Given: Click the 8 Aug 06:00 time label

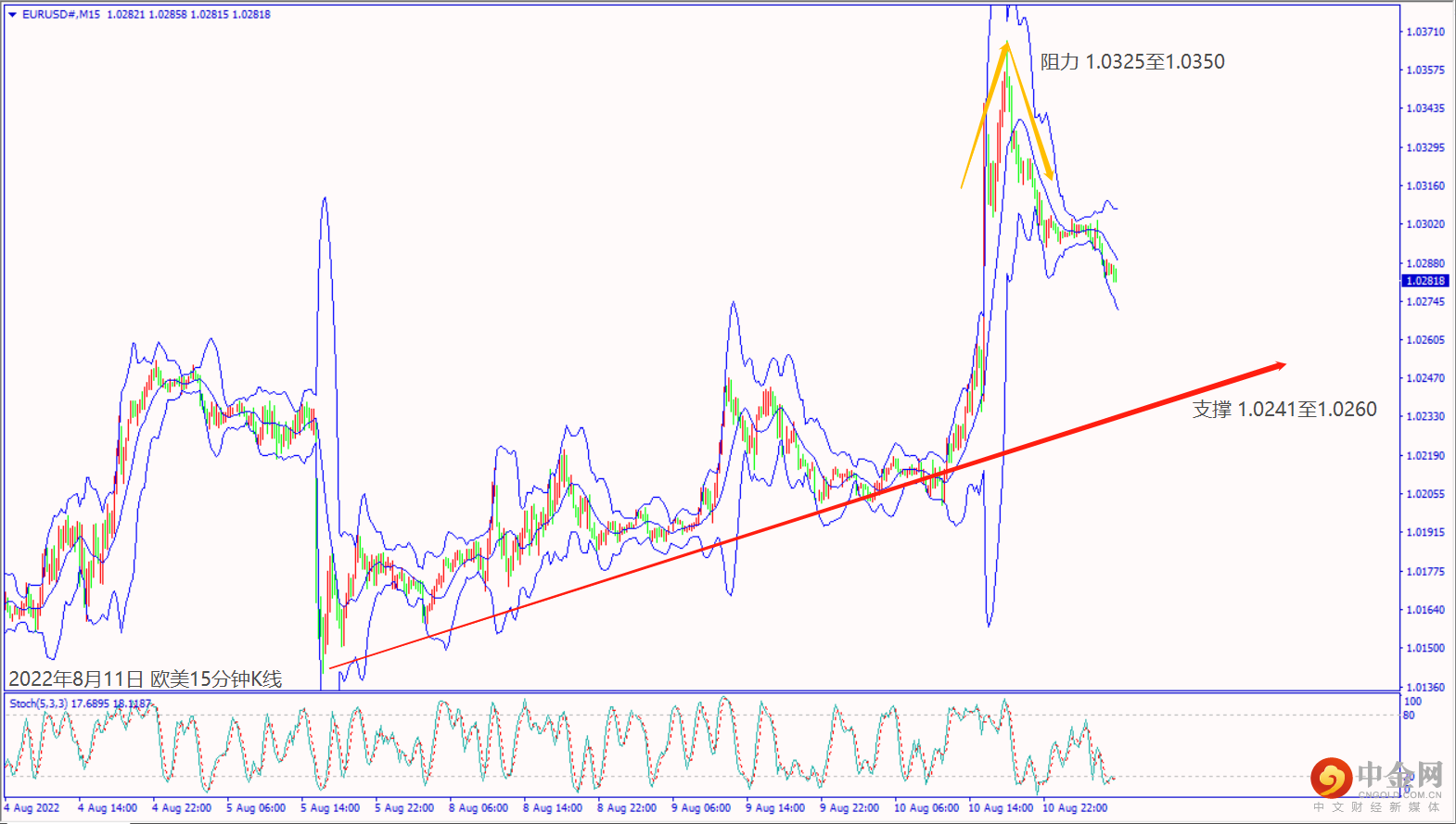Looking at the screenshot, I should pyautogui.click(x=479, y=808).
